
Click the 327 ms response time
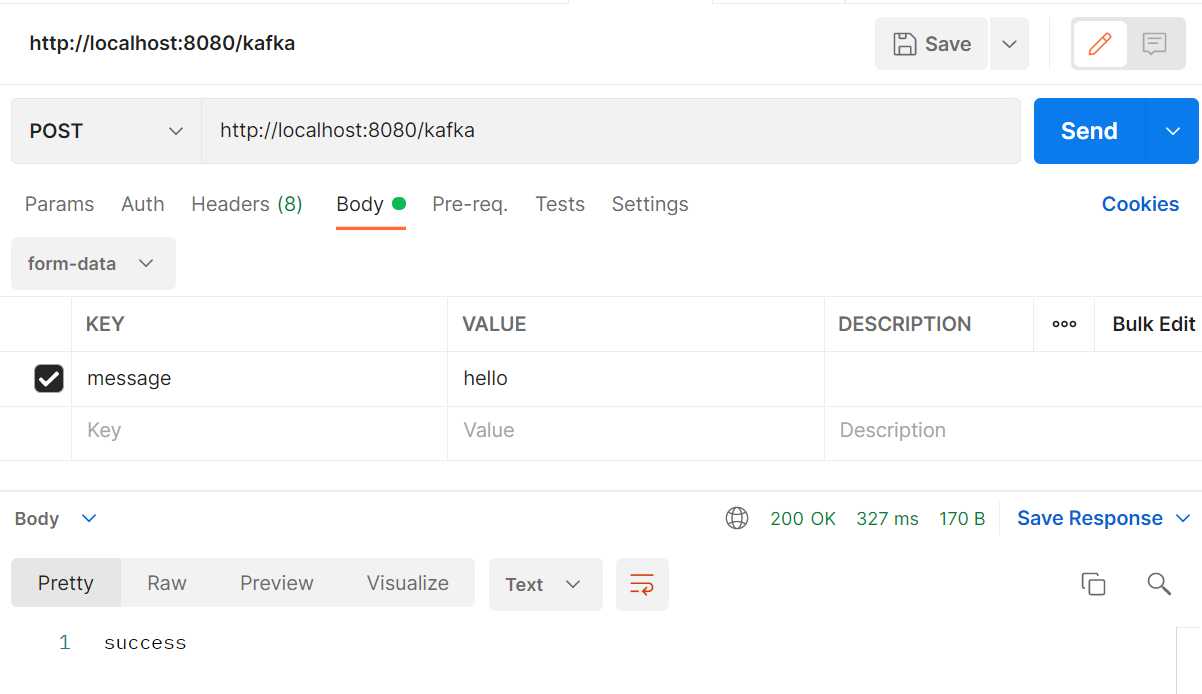coord(887,518)
